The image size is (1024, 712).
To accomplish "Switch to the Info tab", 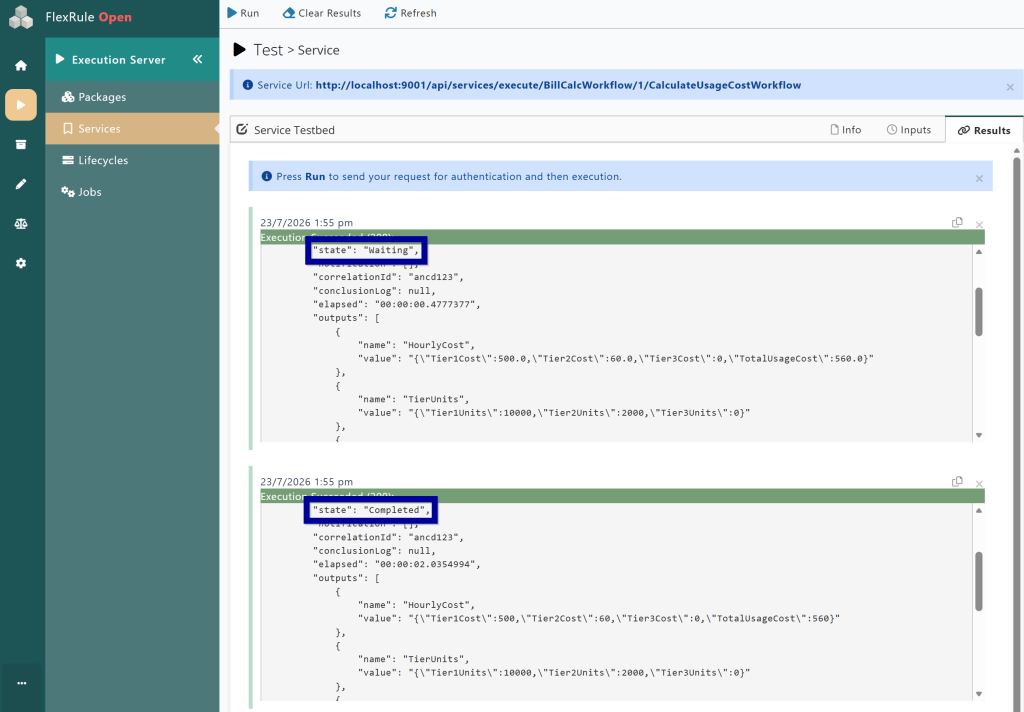I will point(846,130).
